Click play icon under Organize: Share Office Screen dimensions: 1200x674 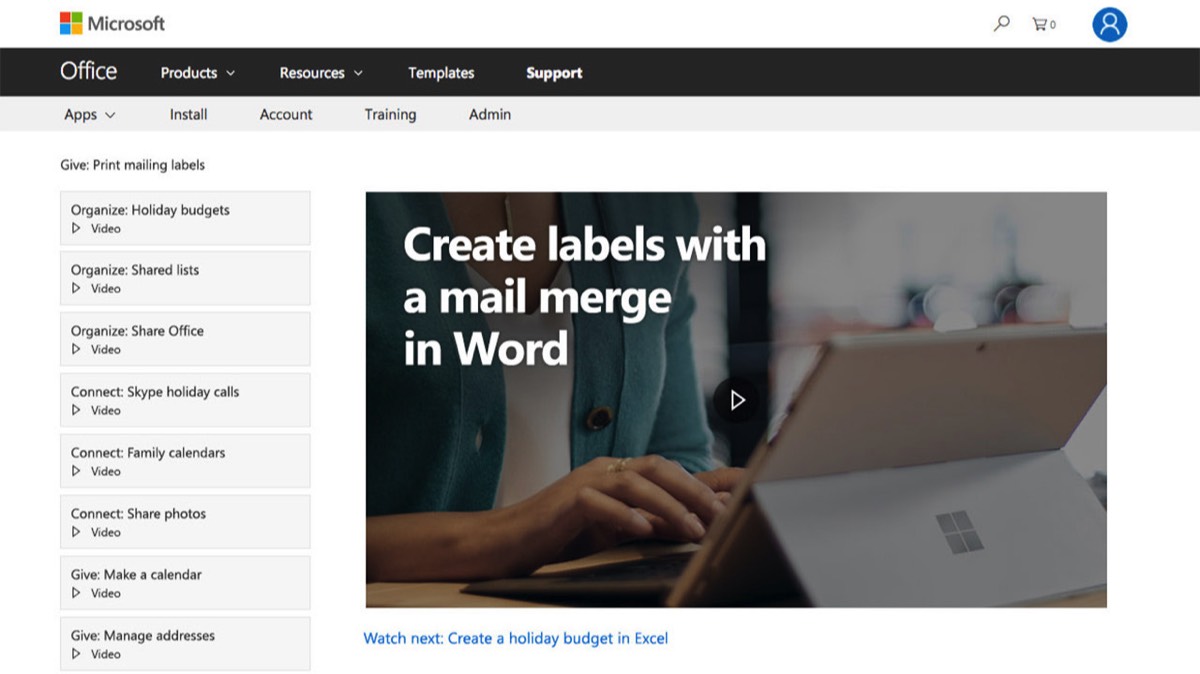(76, 350)
